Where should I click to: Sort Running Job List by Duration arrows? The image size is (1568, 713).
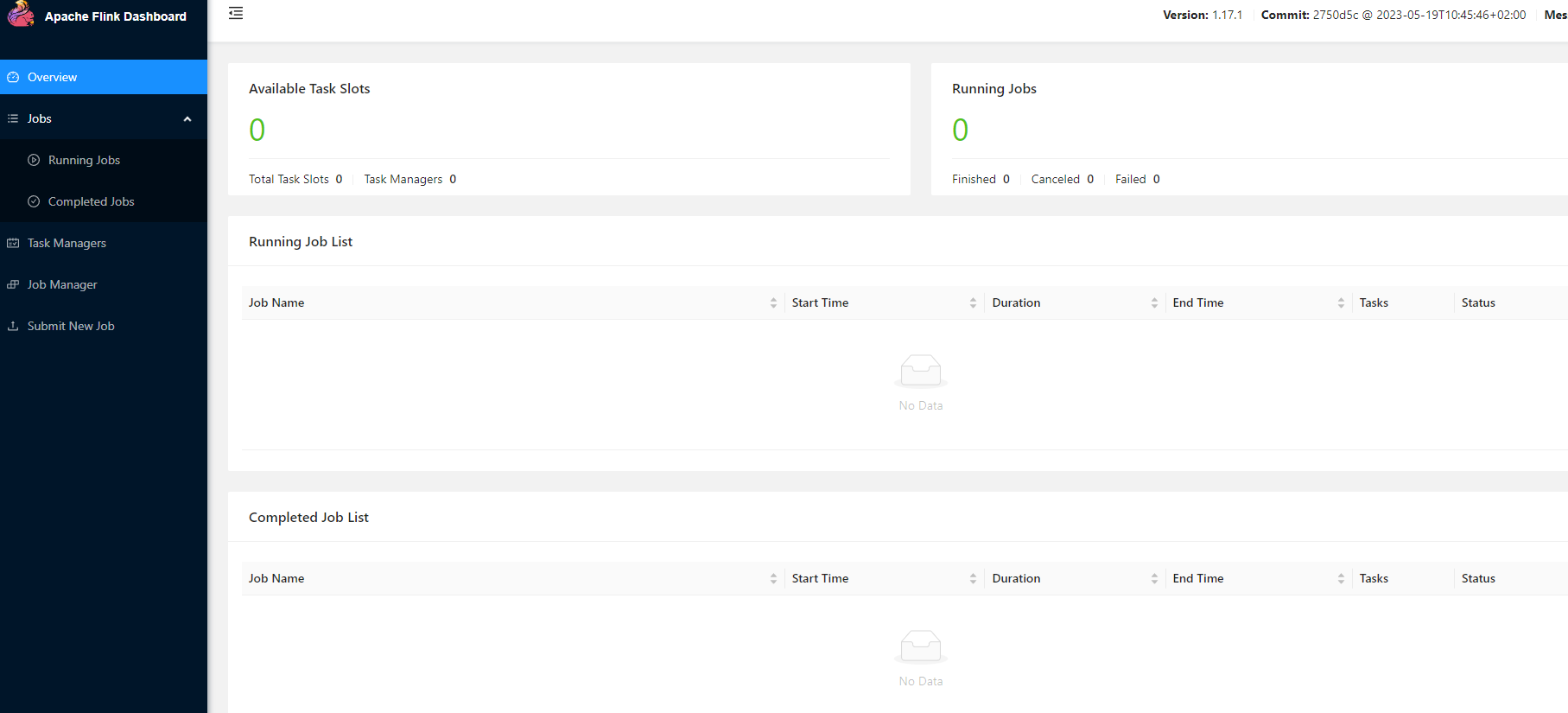(x=1154, y=302)
